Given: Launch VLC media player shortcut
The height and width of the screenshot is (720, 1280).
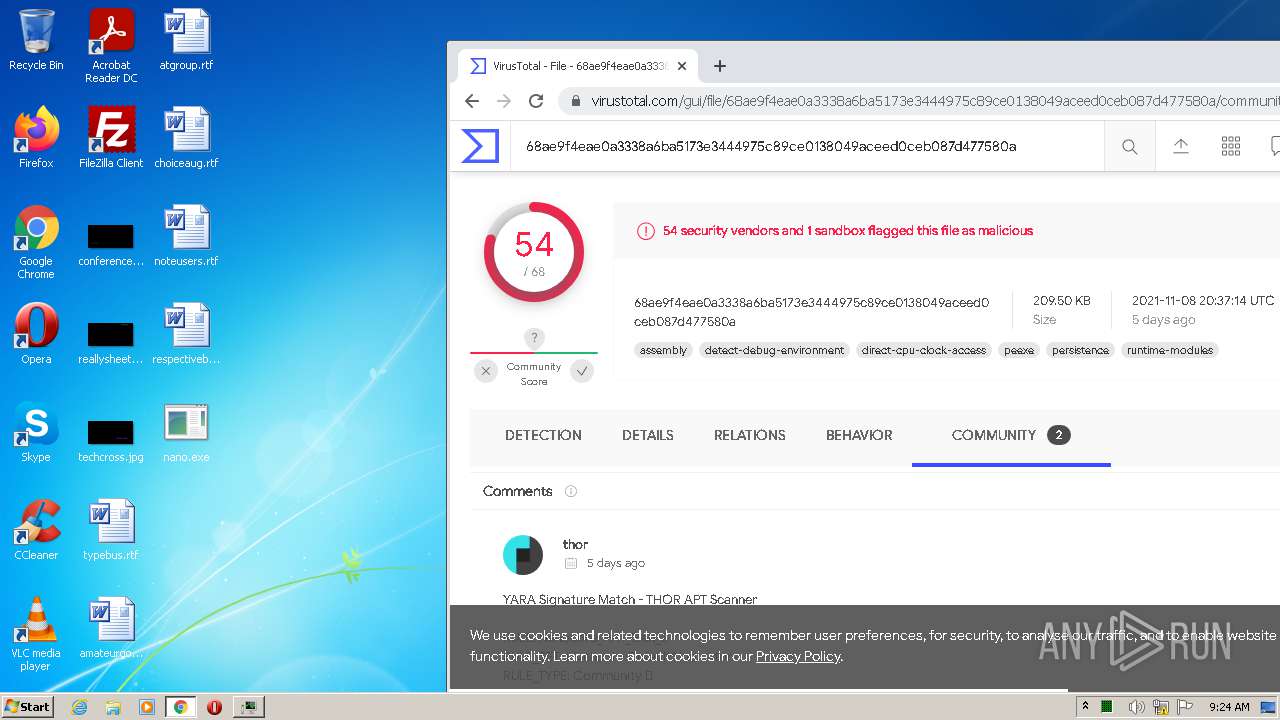Looking at the screenshot, I should point(36,634).
